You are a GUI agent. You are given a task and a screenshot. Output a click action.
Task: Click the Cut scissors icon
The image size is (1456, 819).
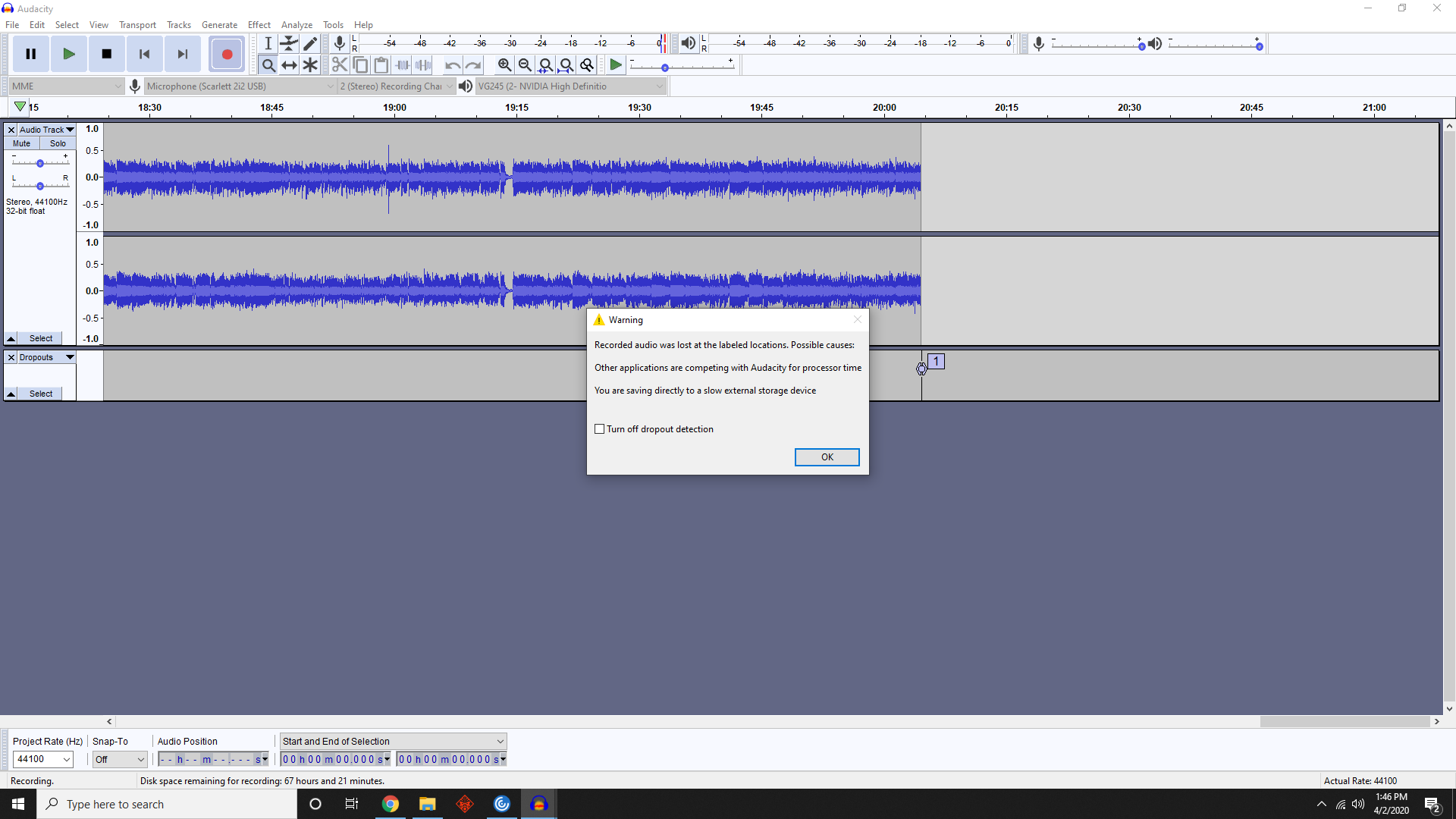pos(340,65)
